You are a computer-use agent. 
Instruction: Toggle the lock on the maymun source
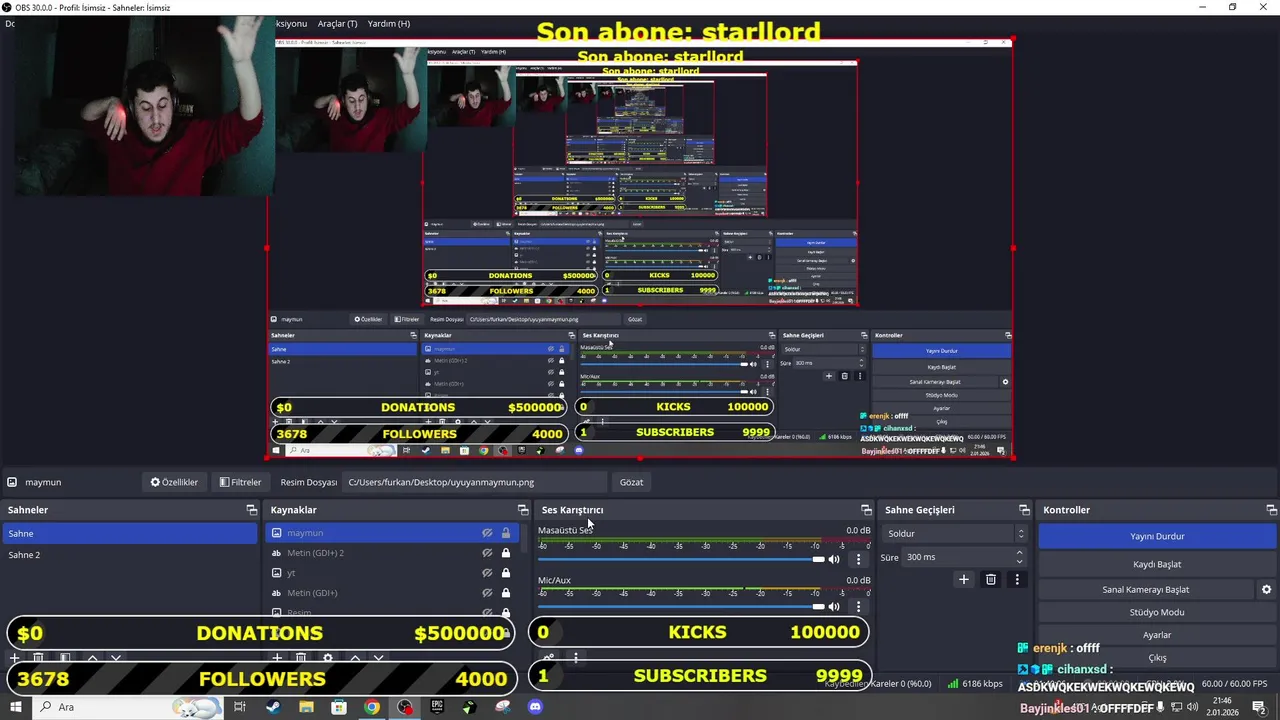506,533
